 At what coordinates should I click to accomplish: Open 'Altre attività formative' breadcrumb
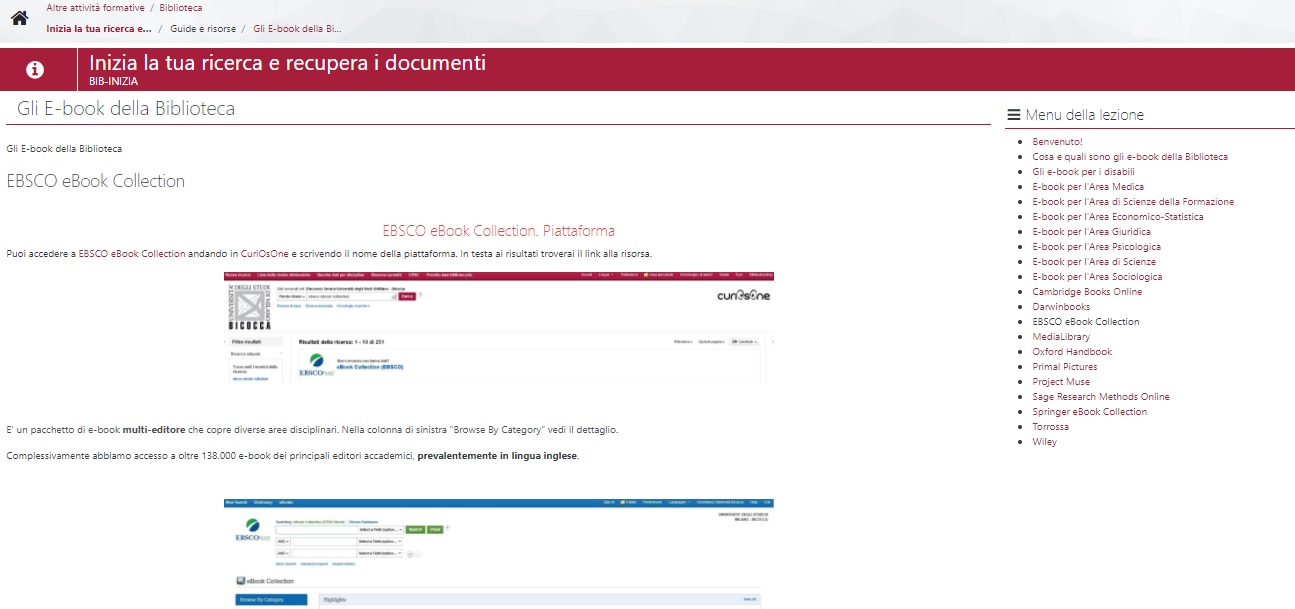[95, 8]
